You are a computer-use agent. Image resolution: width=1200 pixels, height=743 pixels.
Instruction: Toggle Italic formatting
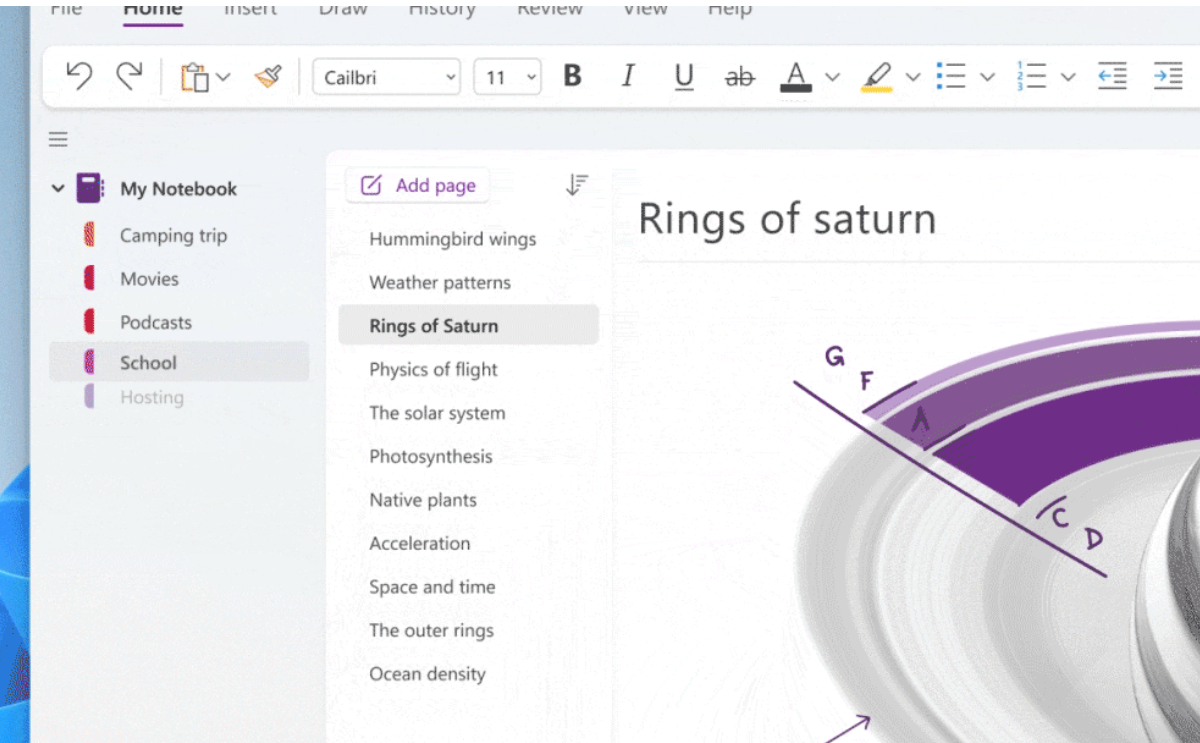[628, 76]
